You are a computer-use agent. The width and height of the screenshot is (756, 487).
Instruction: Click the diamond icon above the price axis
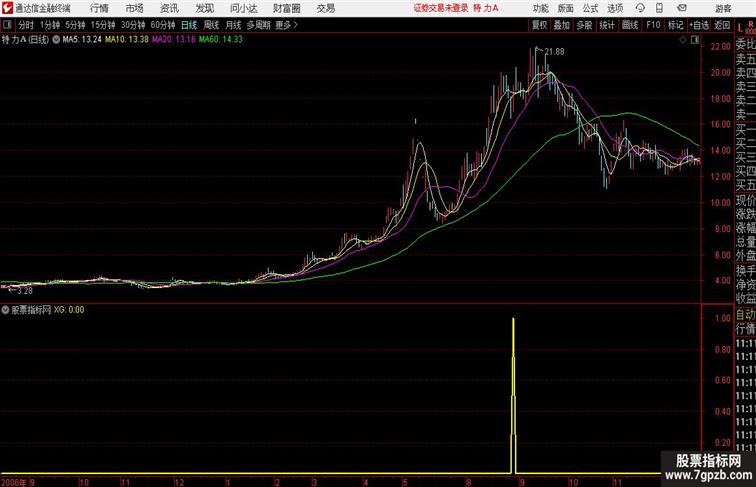click(683, 40)
